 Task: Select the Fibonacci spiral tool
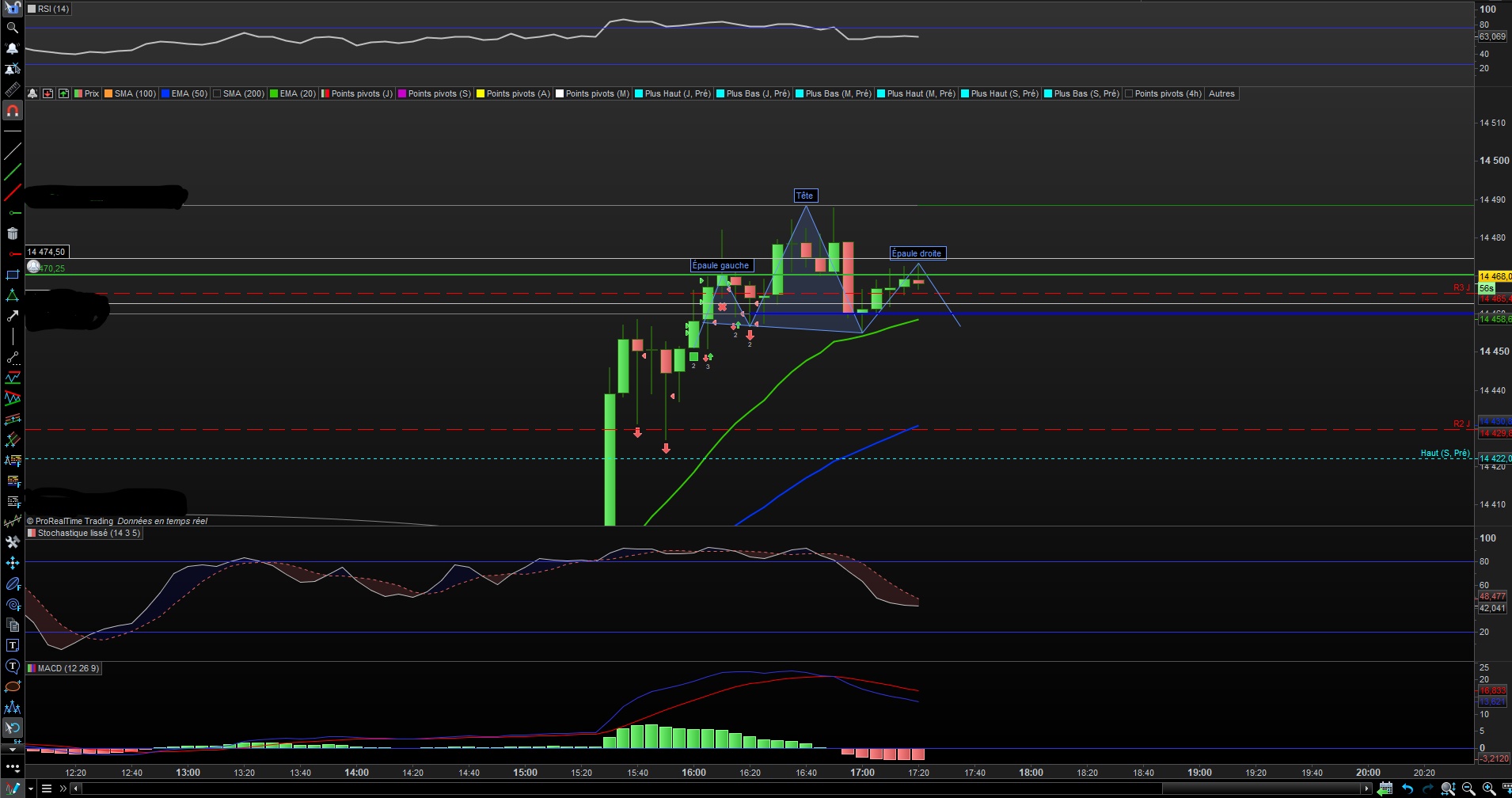[12, 604]
